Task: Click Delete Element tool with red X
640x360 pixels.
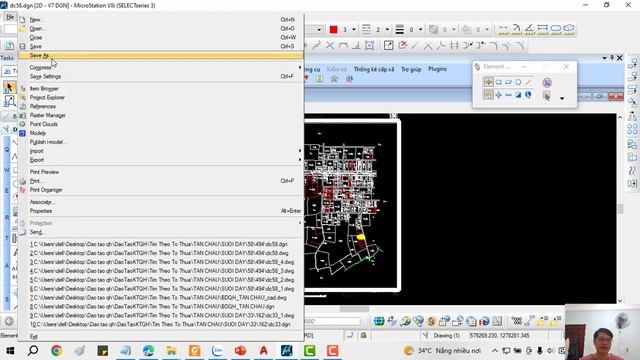Action: [402, 45]
